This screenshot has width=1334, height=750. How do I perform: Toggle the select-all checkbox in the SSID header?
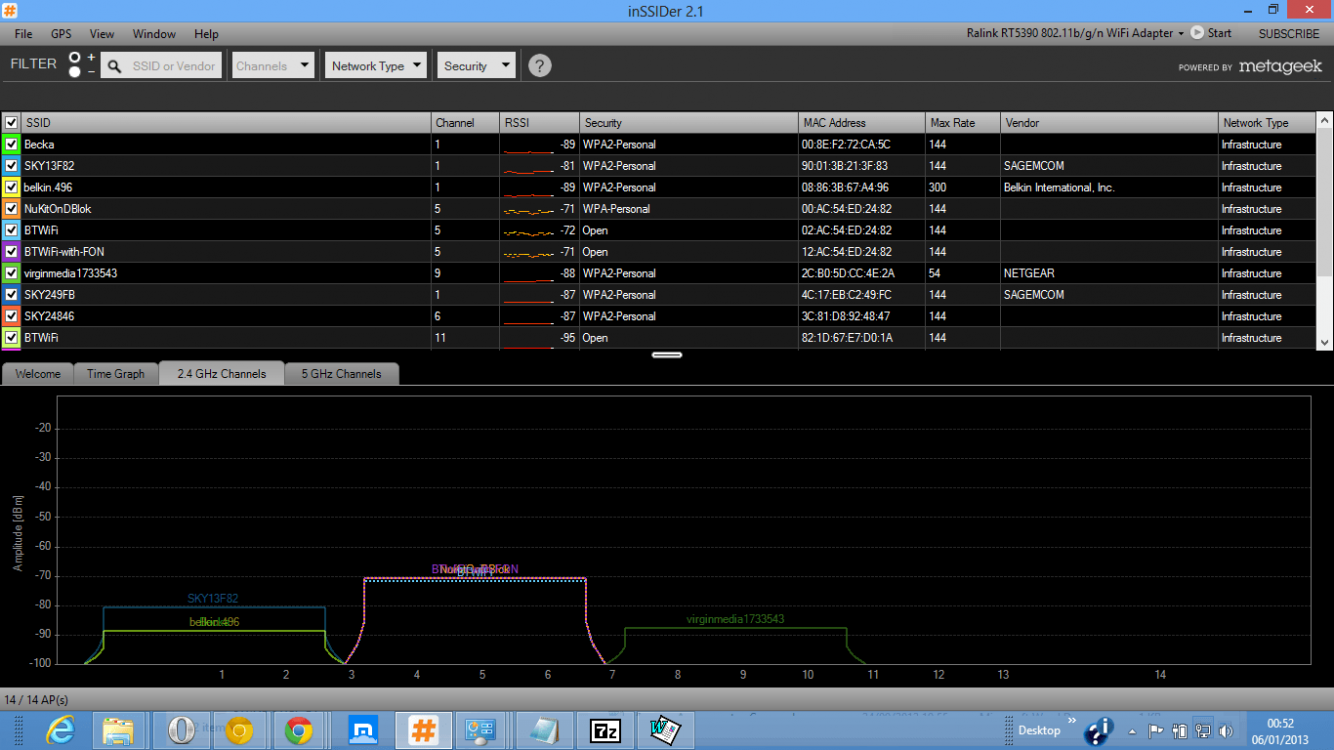click(x=12, y=122)
